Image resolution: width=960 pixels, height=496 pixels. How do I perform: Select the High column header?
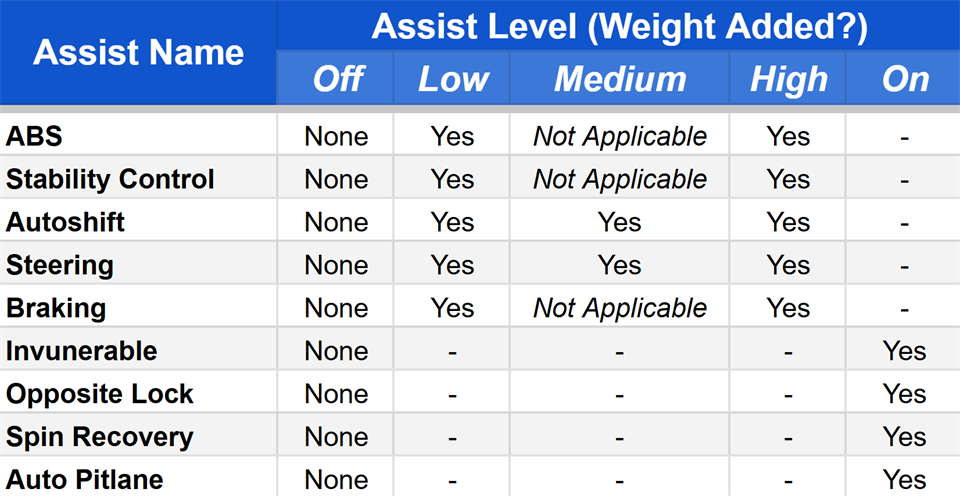[787, 78]
